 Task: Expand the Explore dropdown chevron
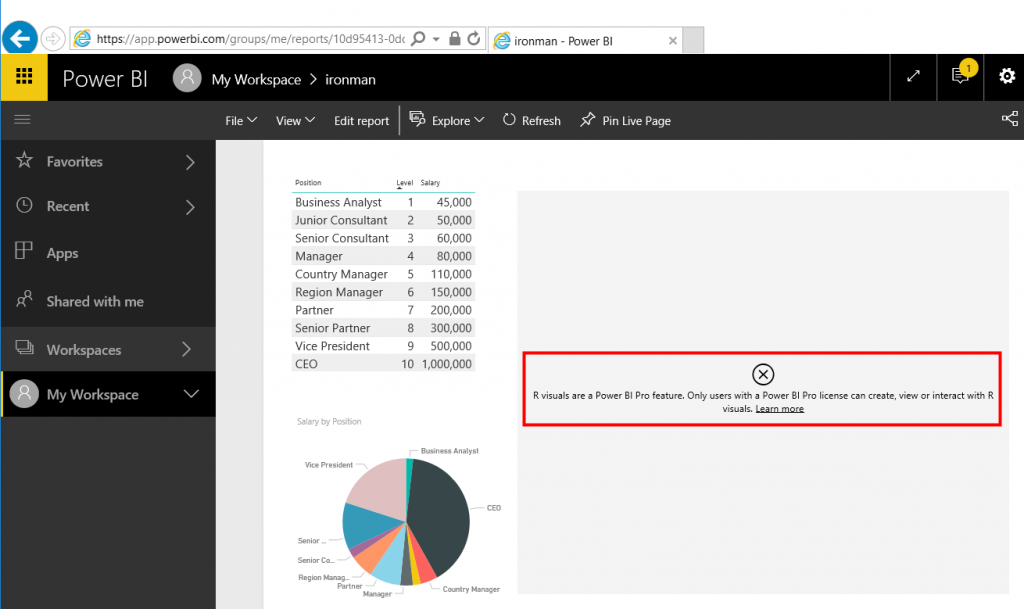point(479,119)
